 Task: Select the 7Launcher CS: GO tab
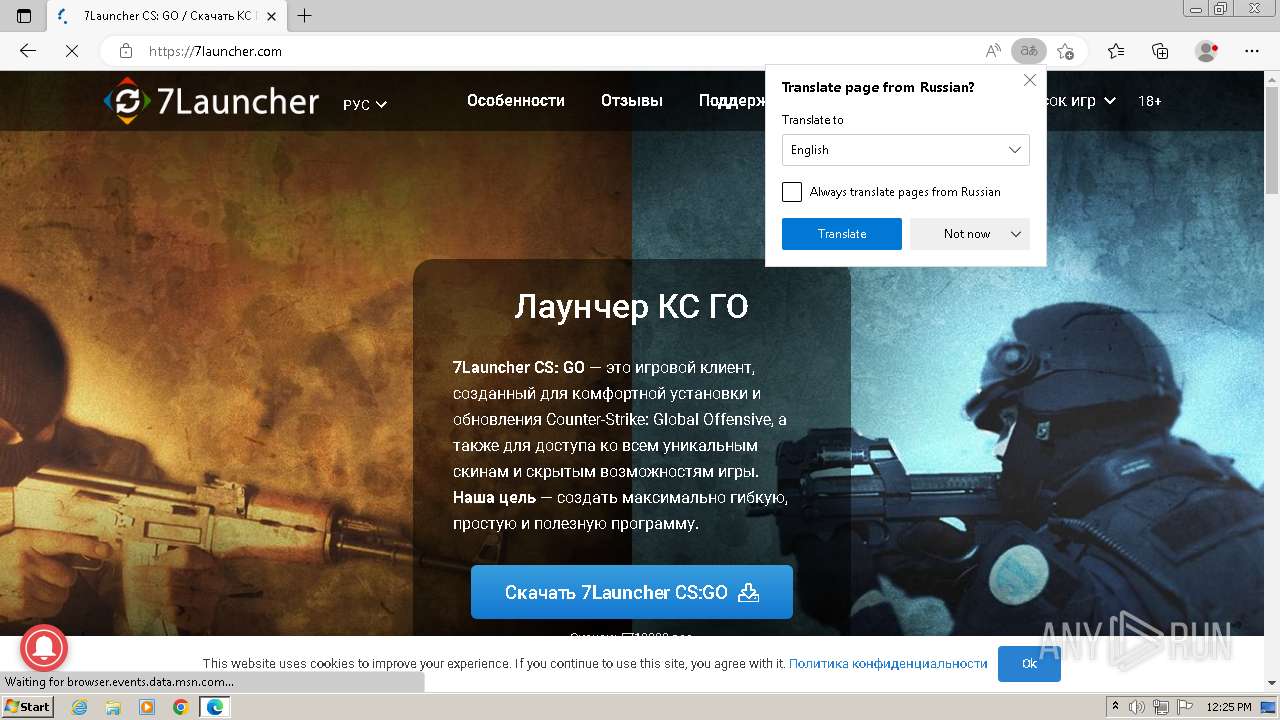[165, 16]
